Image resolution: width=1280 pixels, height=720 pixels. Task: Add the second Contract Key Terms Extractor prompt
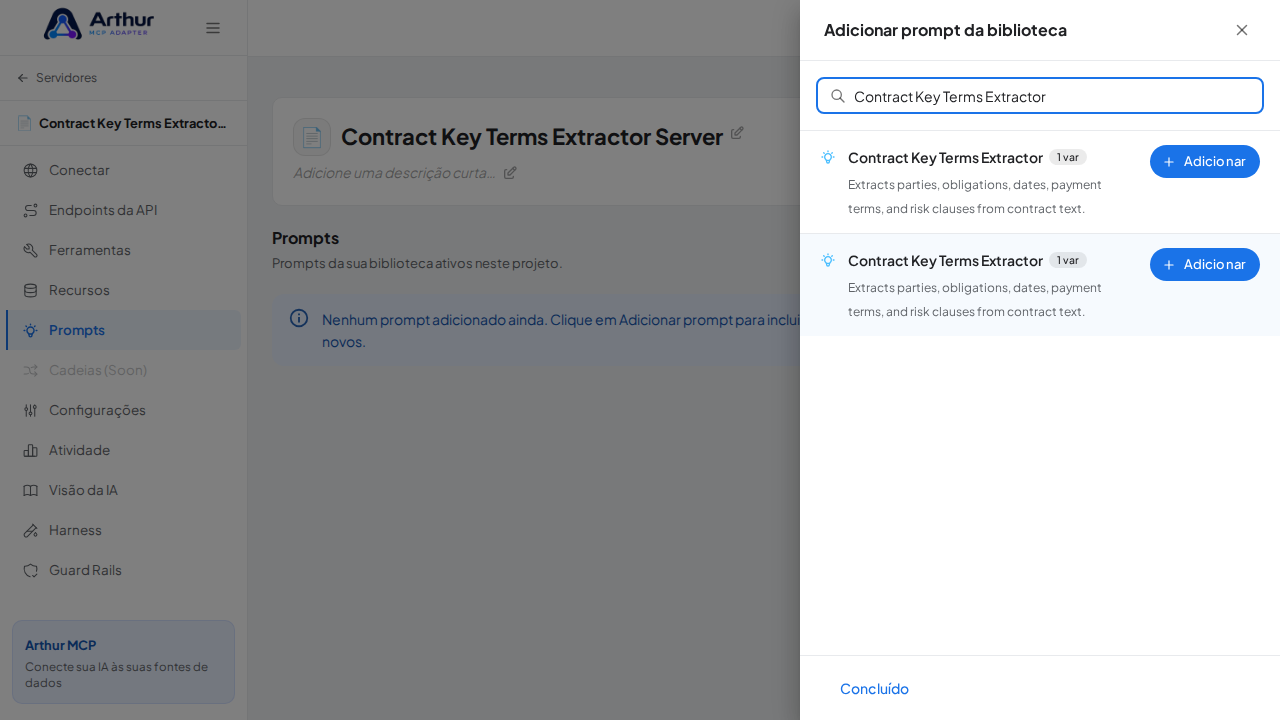(x=1205, y=264)
